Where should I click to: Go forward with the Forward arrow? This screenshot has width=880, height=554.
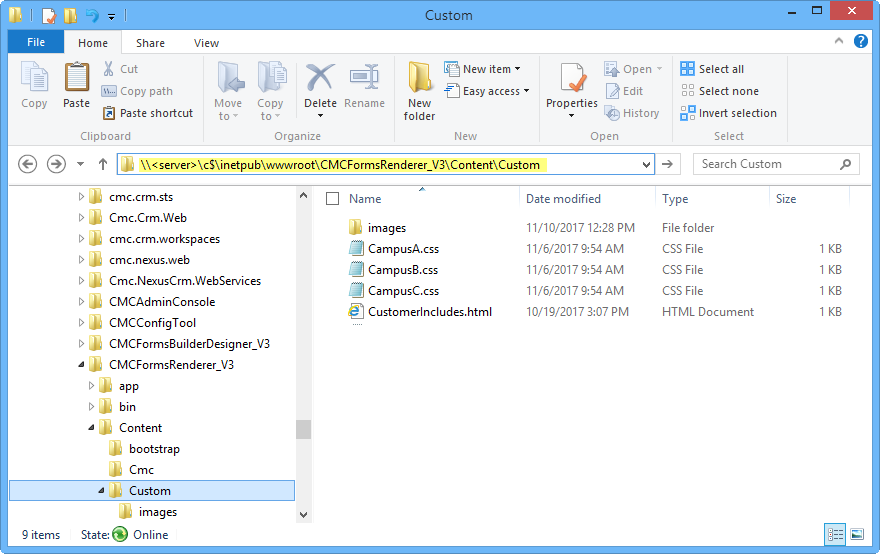[x=56, y=164]
